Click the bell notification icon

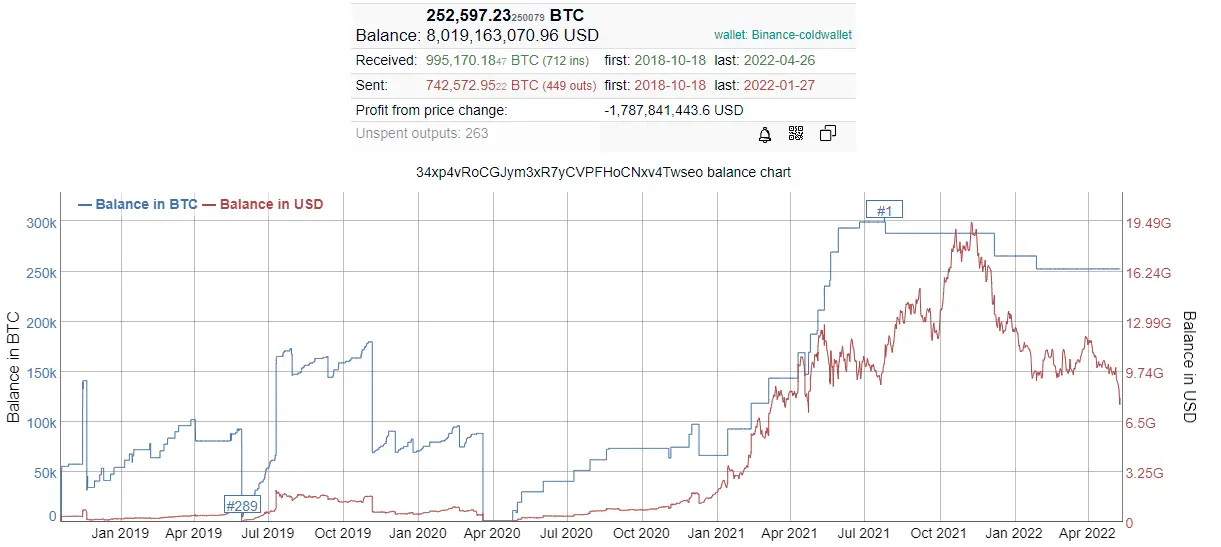[x=765, y=134]
